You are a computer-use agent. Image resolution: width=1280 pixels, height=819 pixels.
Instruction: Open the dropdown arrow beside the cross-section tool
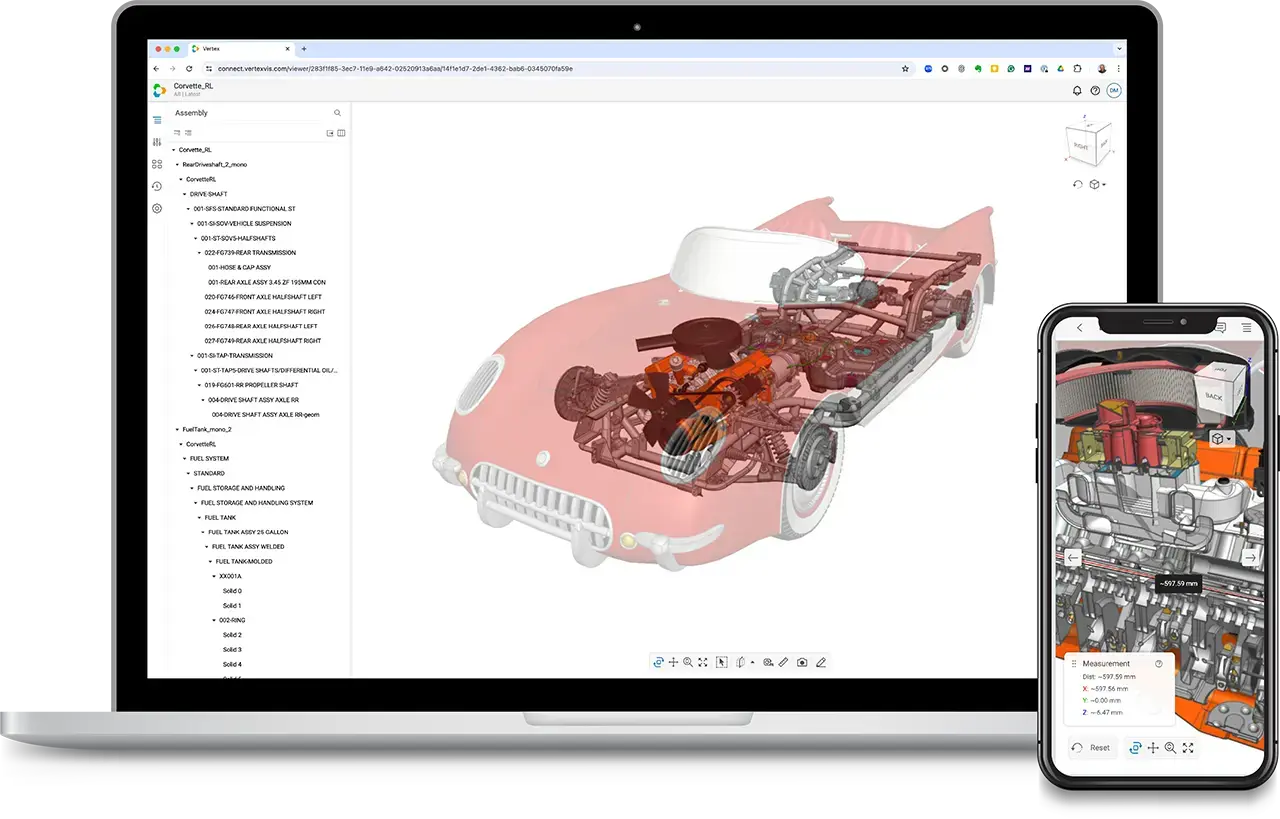pyautogui.click(x=752, y=662)
